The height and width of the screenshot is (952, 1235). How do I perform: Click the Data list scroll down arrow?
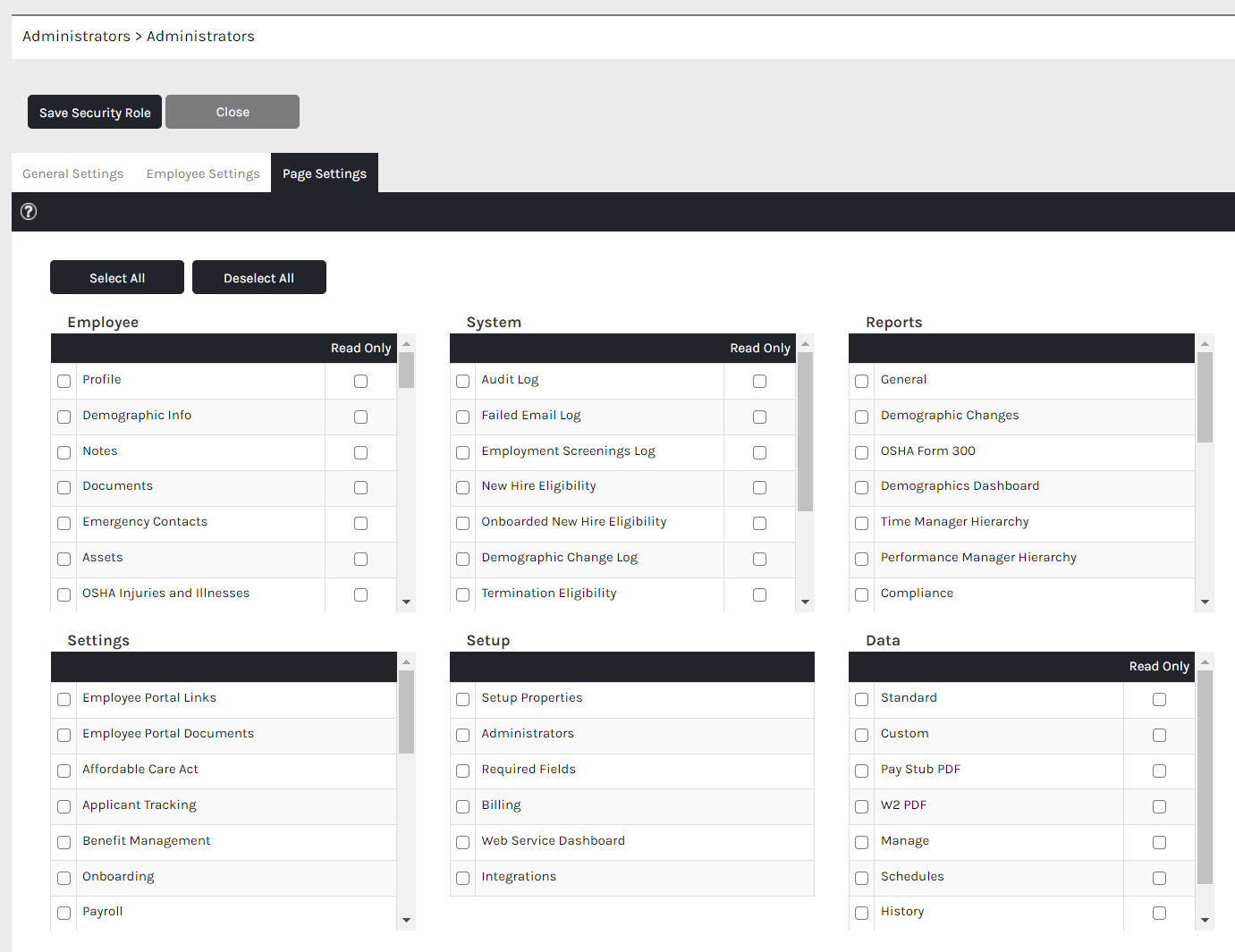[1205, 921]
